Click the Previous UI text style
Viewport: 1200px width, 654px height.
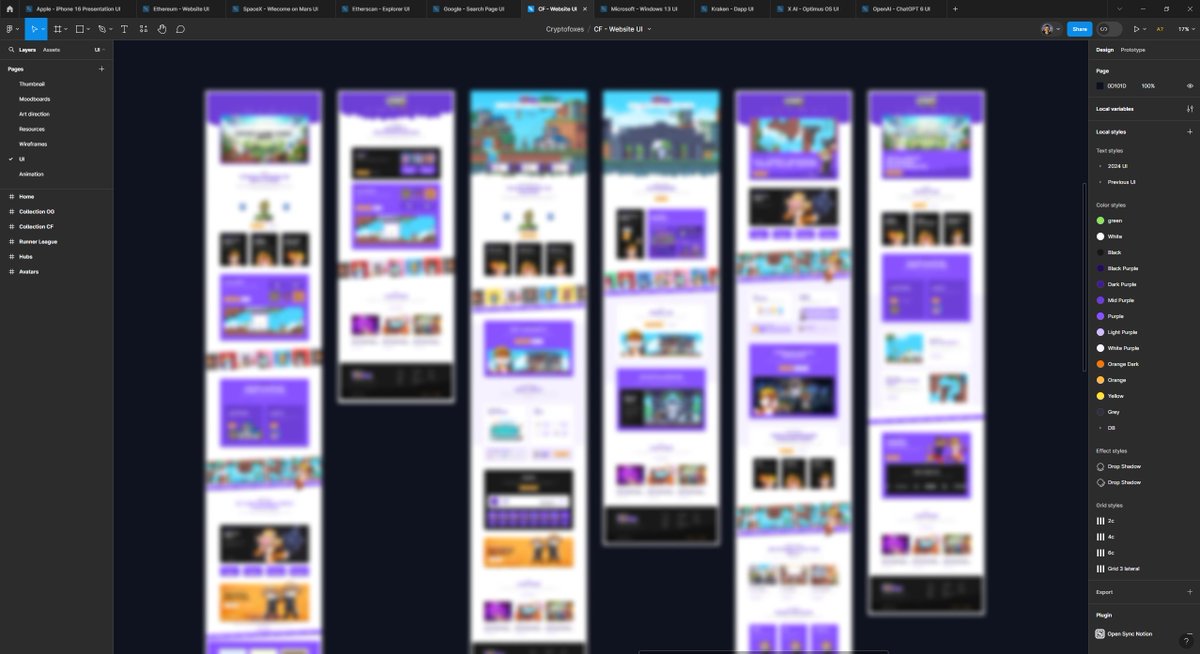pos(1121,182)
